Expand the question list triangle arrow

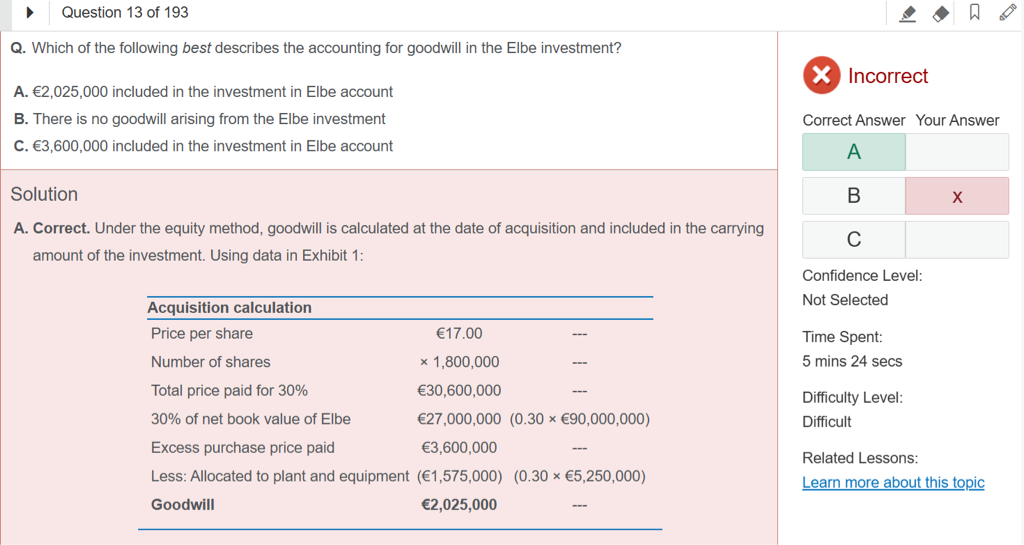click(x=30, y=13)
